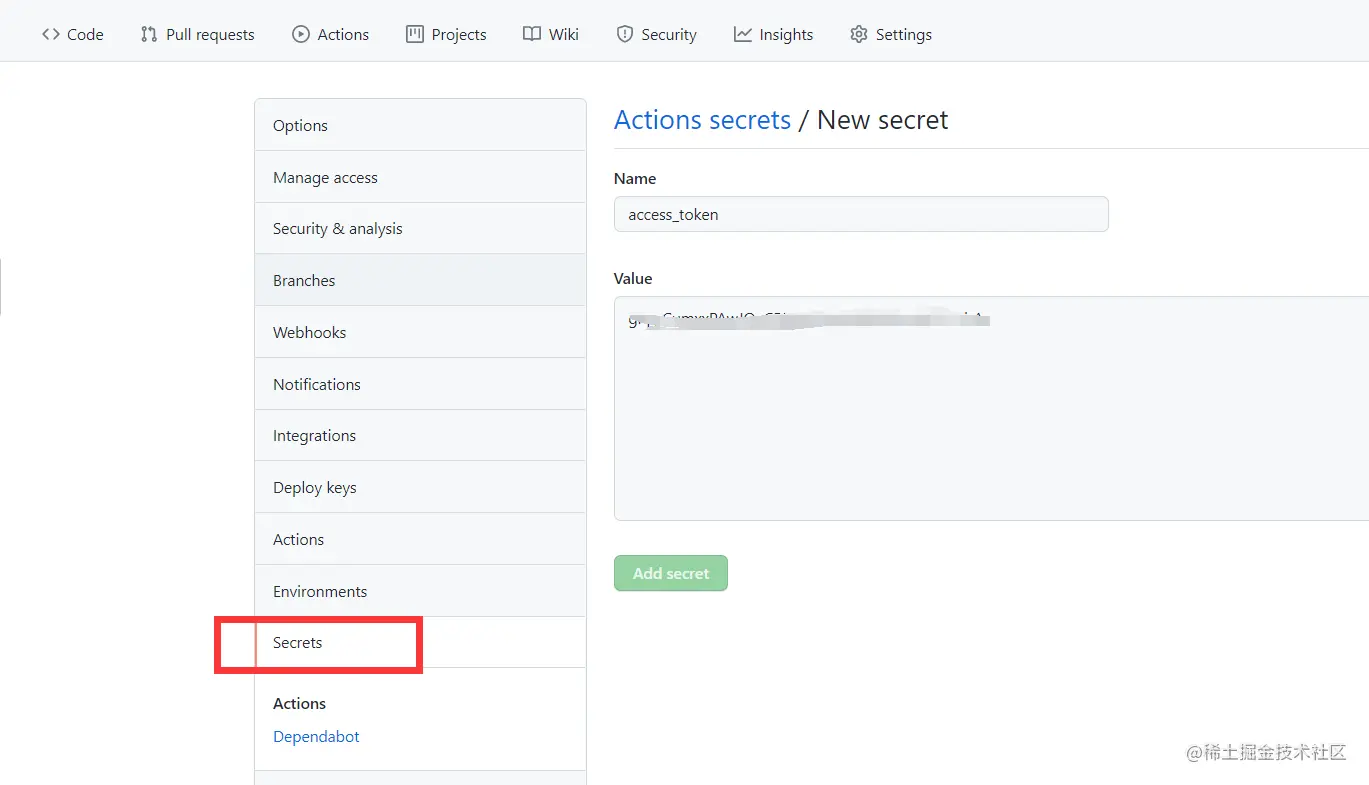Viewport: 1369px width, 785px height.
Task: Open the Deploy keys section
Action: tap(314, 488)
